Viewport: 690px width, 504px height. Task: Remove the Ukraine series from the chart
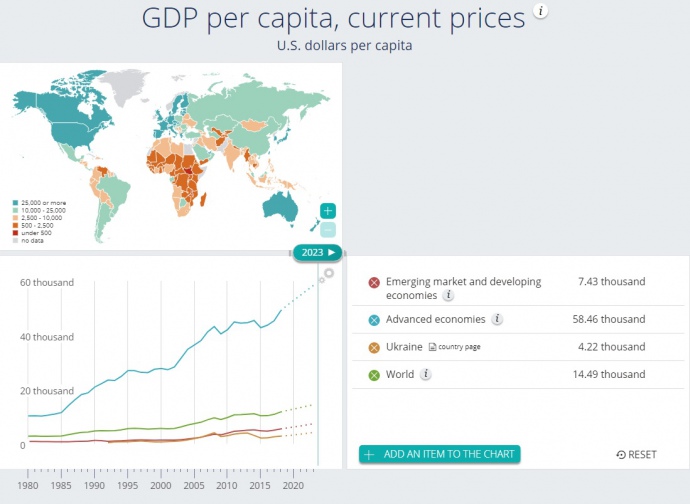tap(374, 347)
